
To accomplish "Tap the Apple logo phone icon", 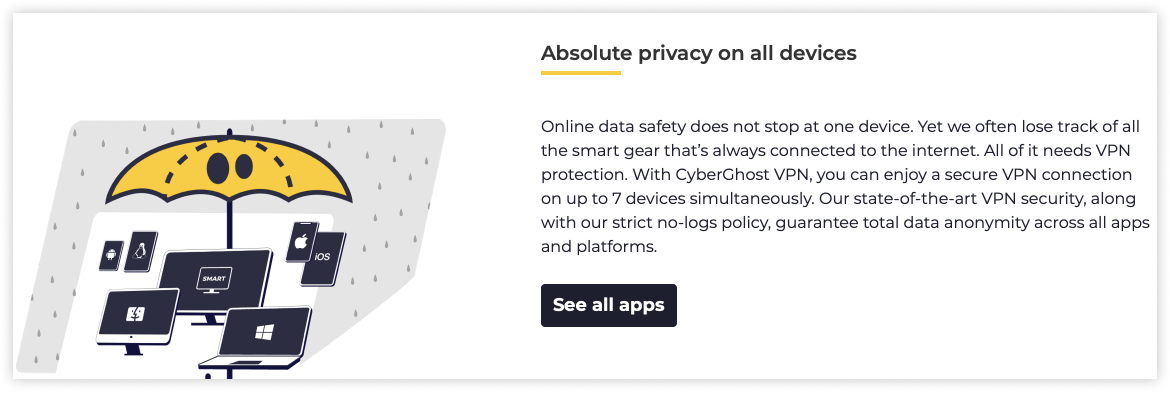I will coord(302,242).
